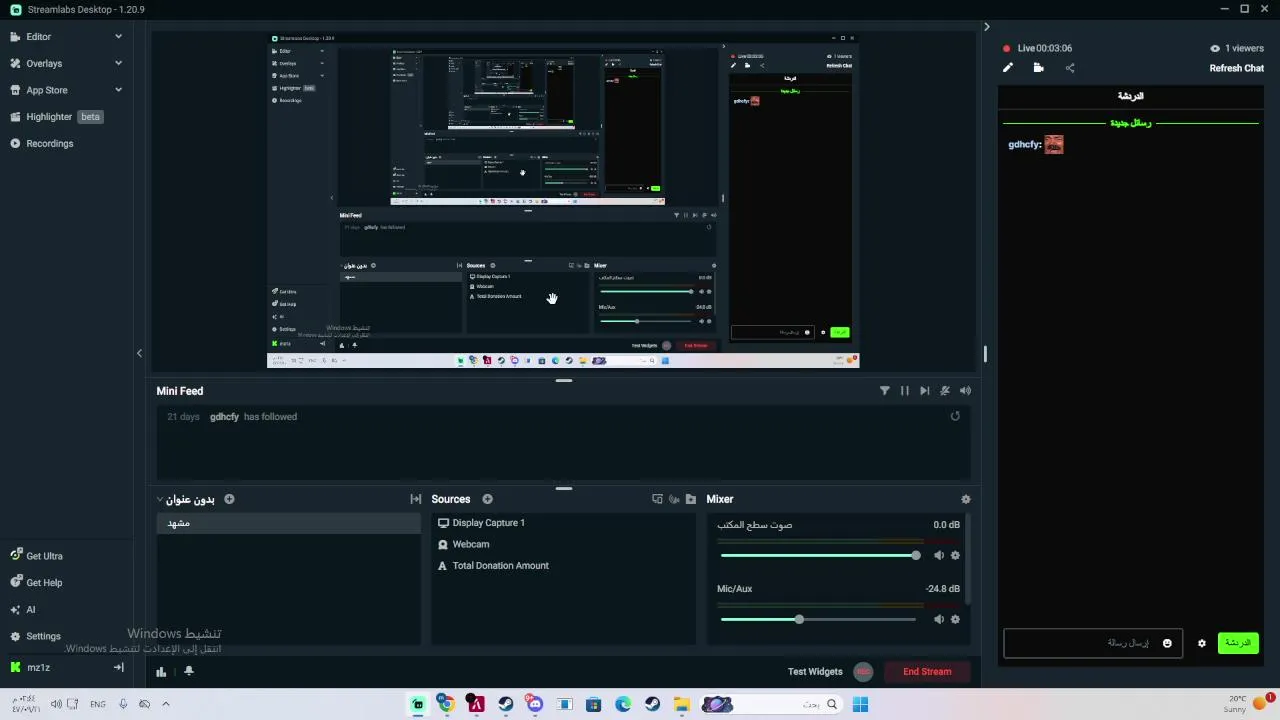The width and height of the screenshot is (1280, 720).
Task: Add a new scene with plus icon
Action: click(x=229, y=499)
